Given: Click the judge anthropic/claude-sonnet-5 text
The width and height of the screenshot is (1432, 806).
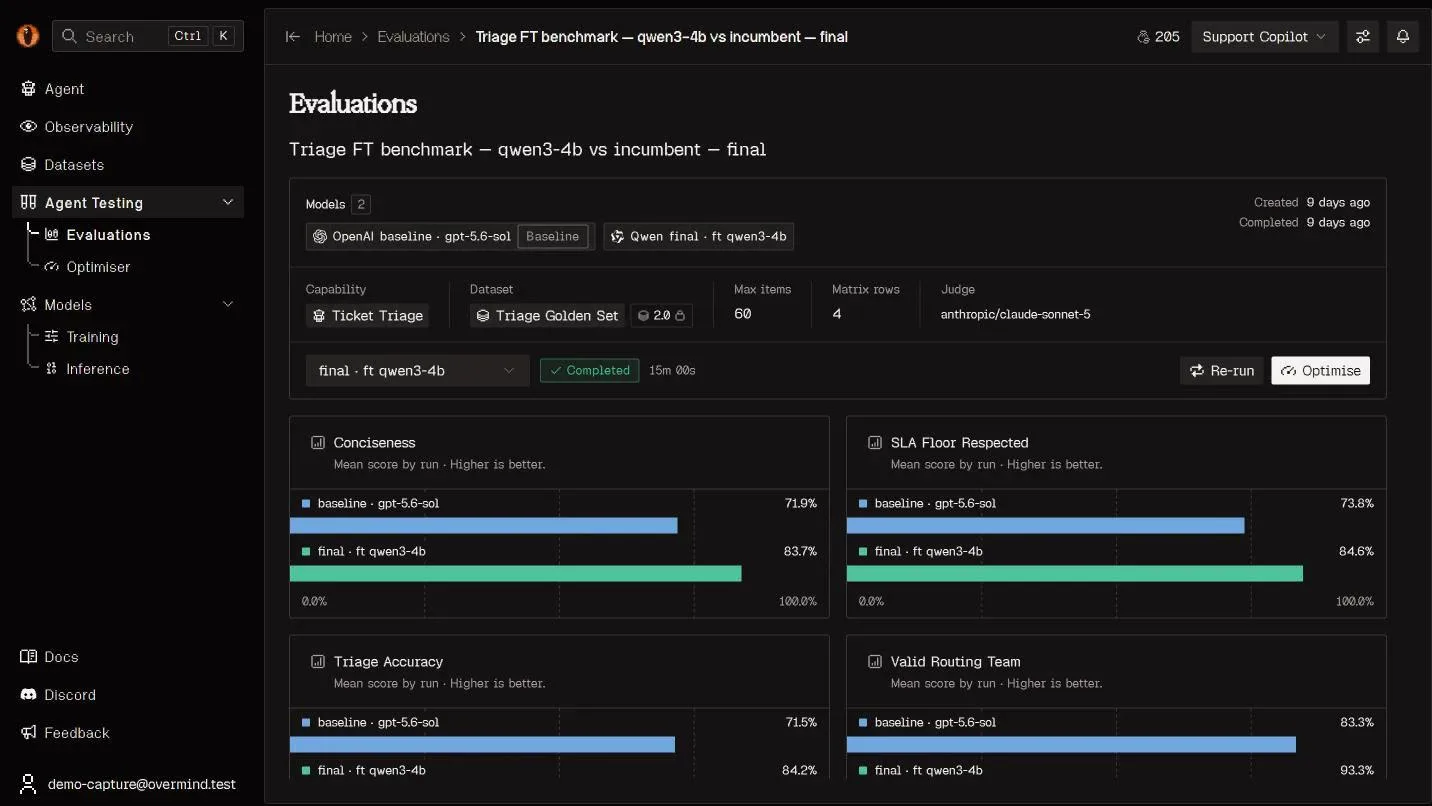Looking at the screenshot, I should pyautogui.click(x=1015, y=315).
